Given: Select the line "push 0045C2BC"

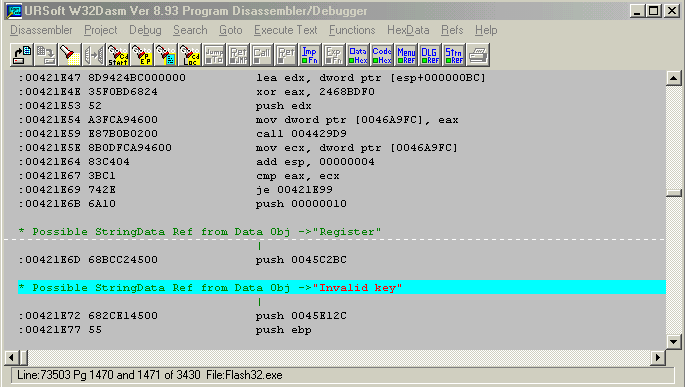Looking at the screenshot, I should [183, 259].
